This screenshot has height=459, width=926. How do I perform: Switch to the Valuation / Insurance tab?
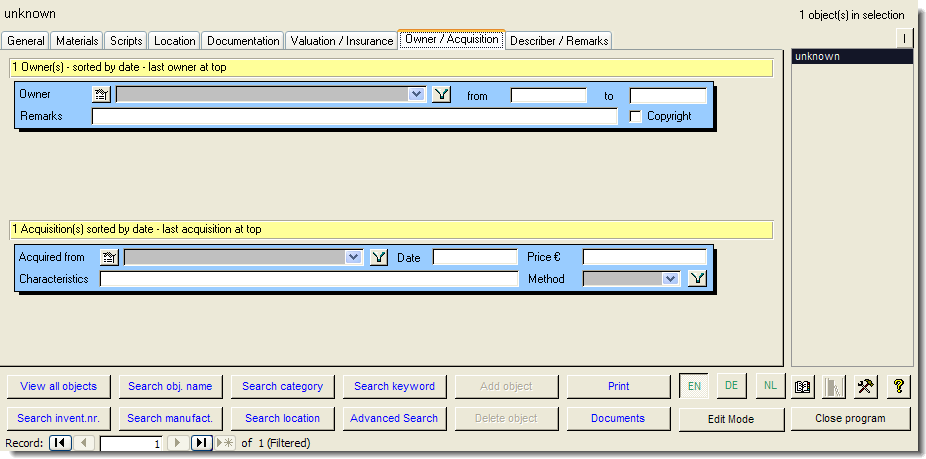pos(341,41)
